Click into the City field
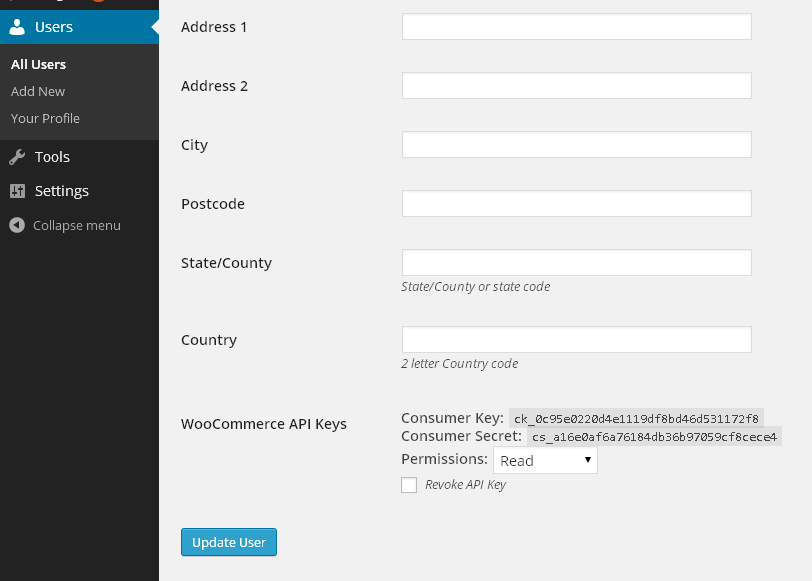This screenshot has width=812, height=581. 577,145
